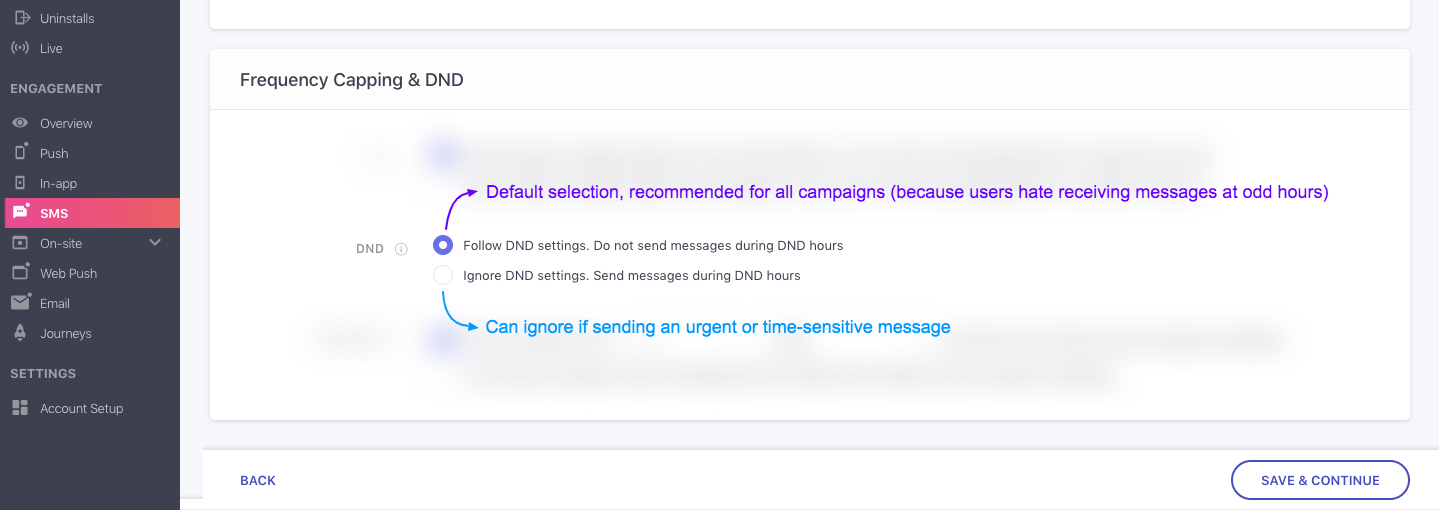This screenshot has width=1439, height=510.
Task: Open the Live broadcast icon
Action: coord(20,48)
